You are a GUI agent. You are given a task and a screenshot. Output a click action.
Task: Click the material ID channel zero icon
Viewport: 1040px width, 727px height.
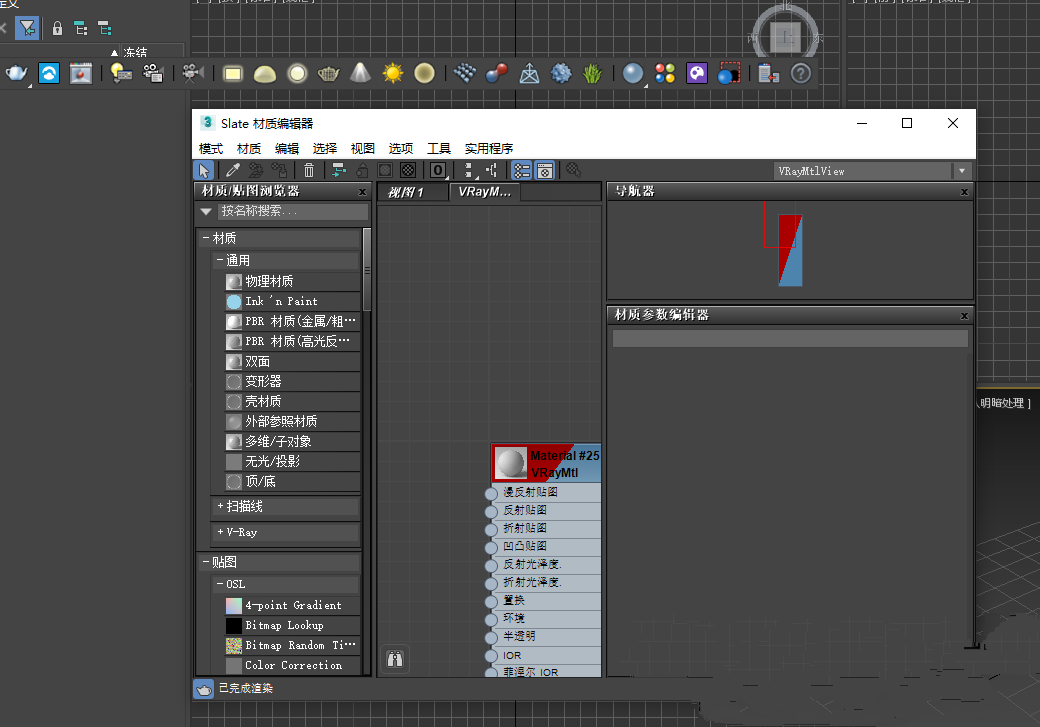(x=438, y=170)
